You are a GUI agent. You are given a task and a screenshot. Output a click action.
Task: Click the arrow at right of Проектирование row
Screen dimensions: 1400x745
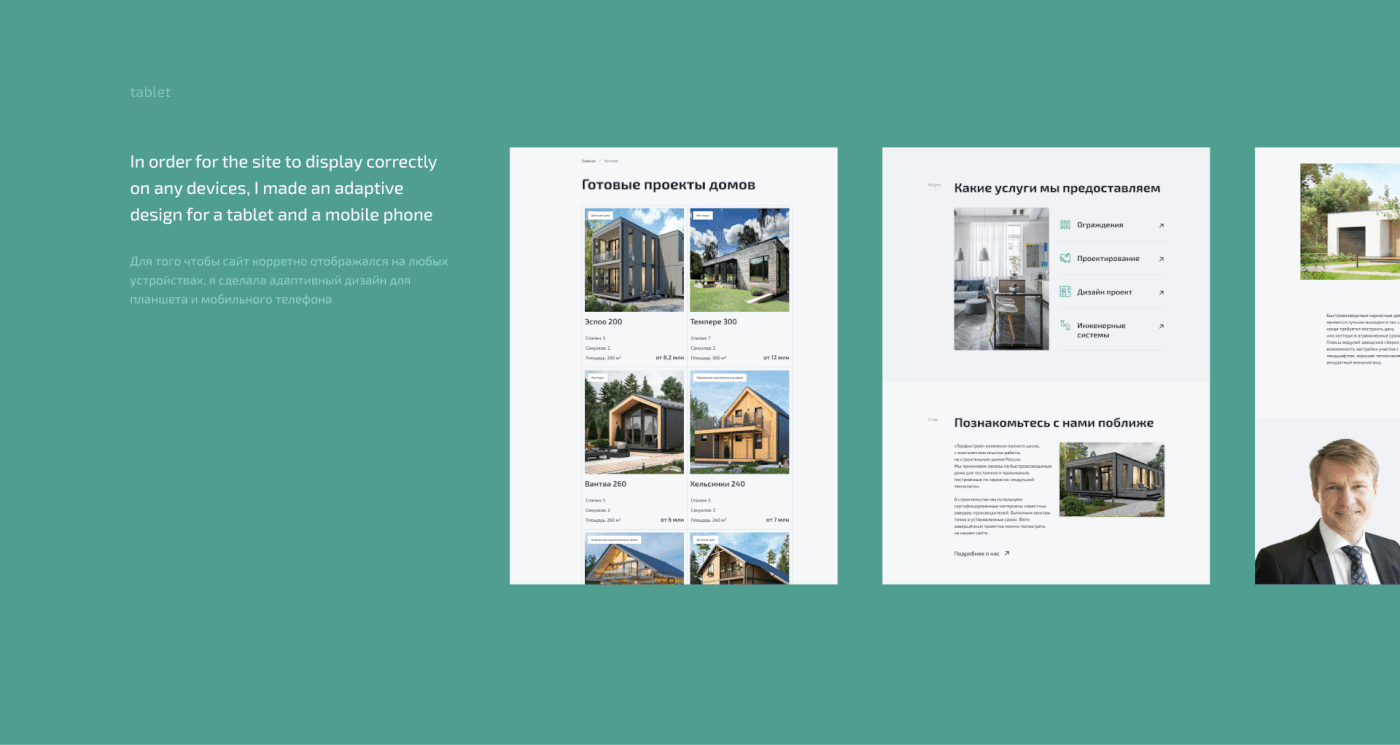coord(1161,259)
